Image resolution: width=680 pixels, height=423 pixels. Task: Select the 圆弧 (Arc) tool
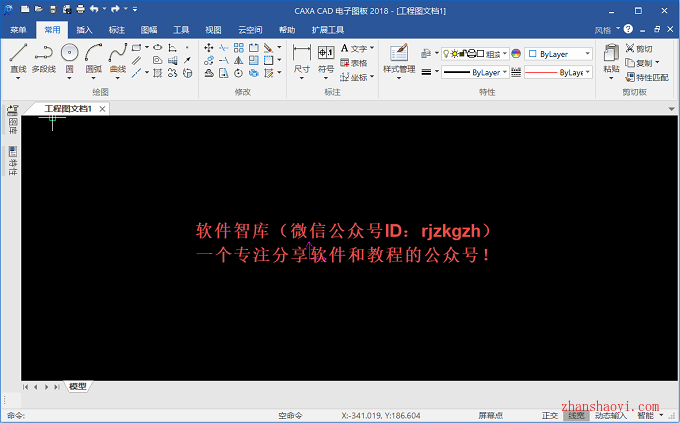[x=94, y=58]
